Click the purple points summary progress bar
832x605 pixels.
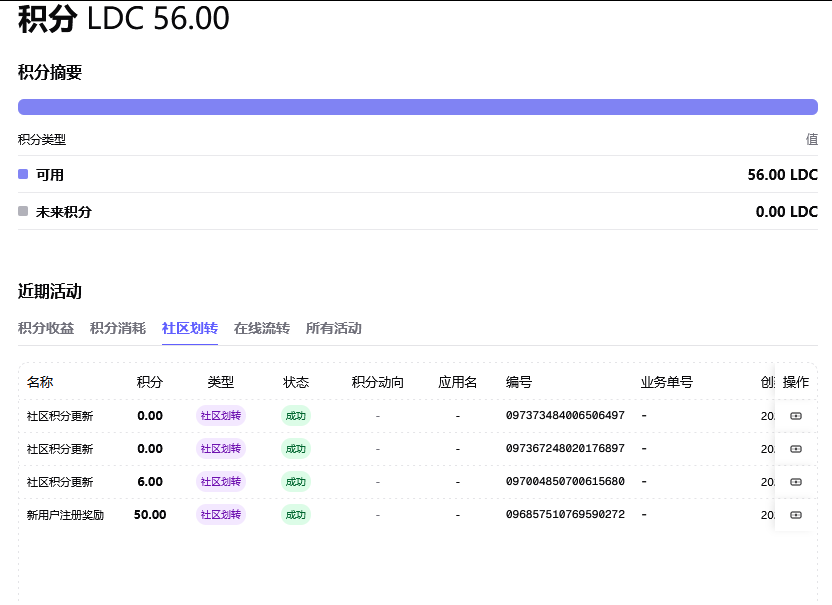418,107
